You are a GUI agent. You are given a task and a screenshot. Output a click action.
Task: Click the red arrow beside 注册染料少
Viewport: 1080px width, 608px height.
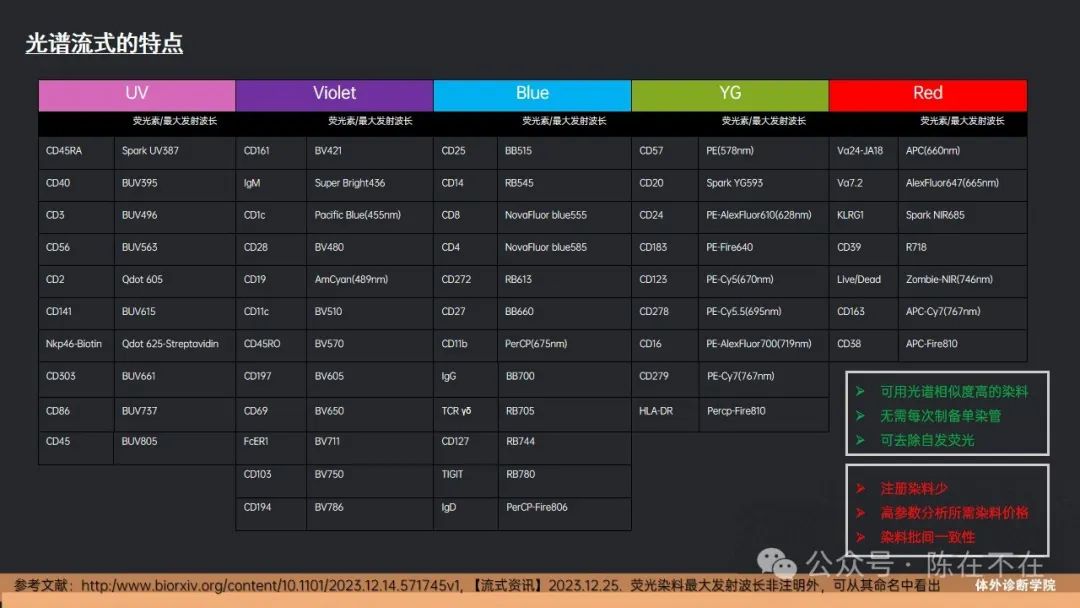859,489
